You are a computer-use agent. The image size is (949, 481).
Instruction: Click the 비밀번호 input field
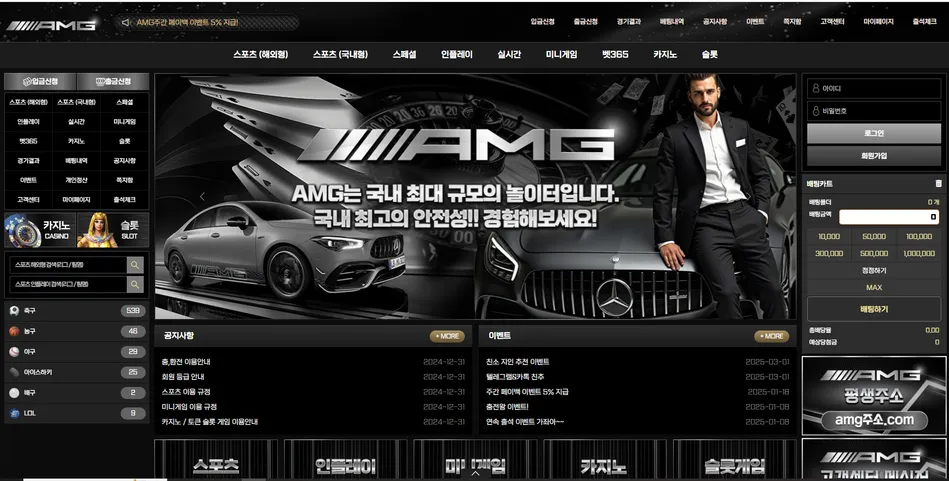(873, 111)
